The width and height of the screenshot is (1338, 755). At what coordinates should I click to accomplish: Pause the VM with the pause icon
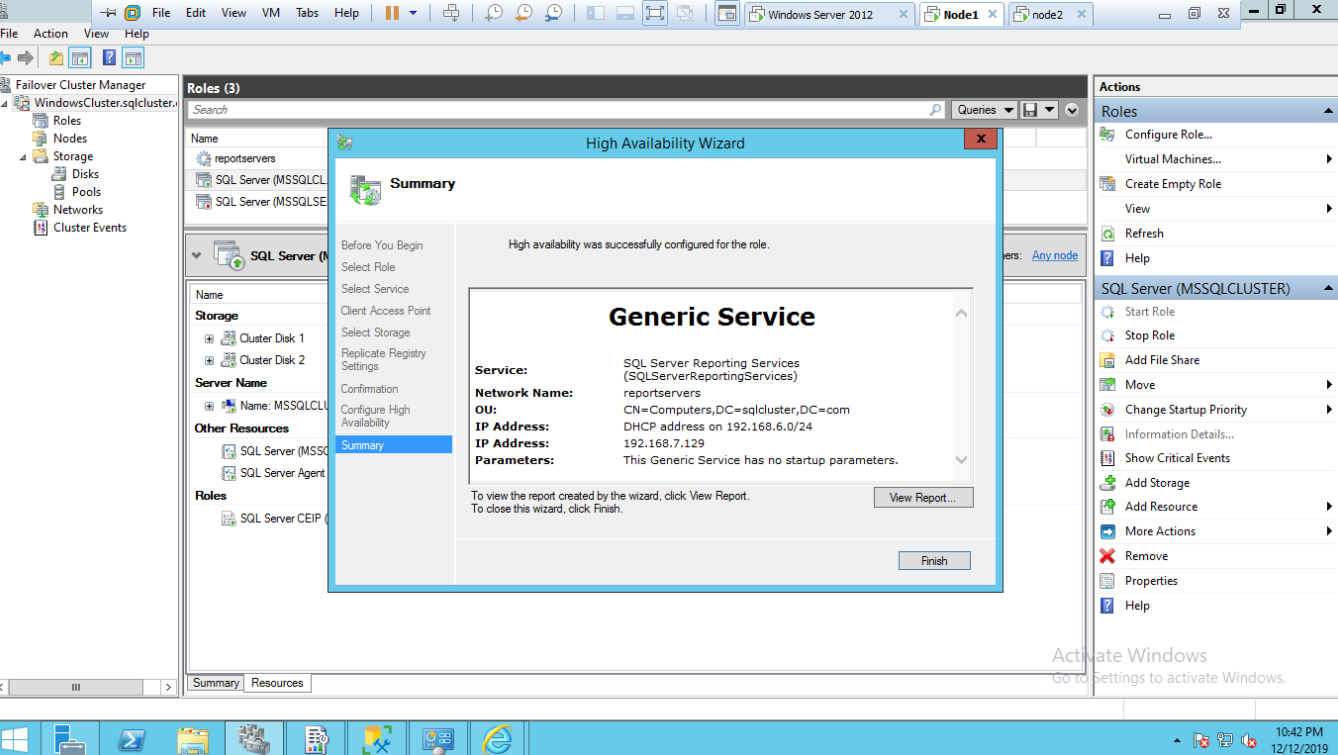click(392, 14)
